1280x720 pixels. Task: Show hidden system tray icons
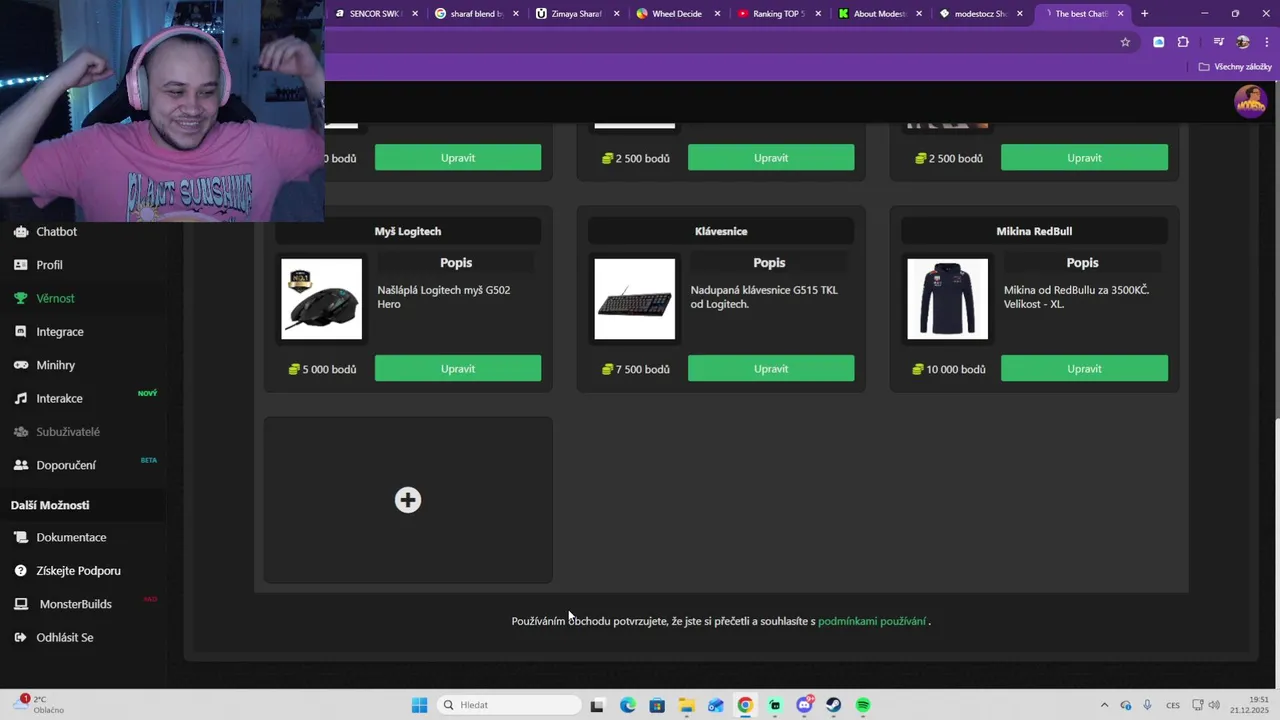tap(1104, 705)
